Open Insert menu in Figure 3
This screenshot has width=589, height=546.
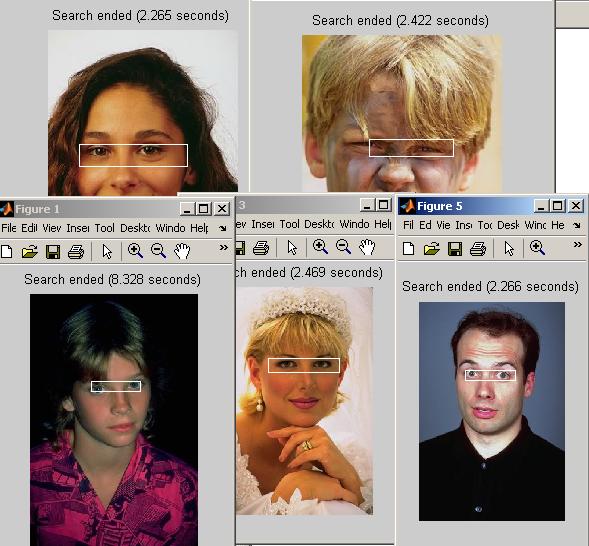pyautogui.click(x=263, y=224)
